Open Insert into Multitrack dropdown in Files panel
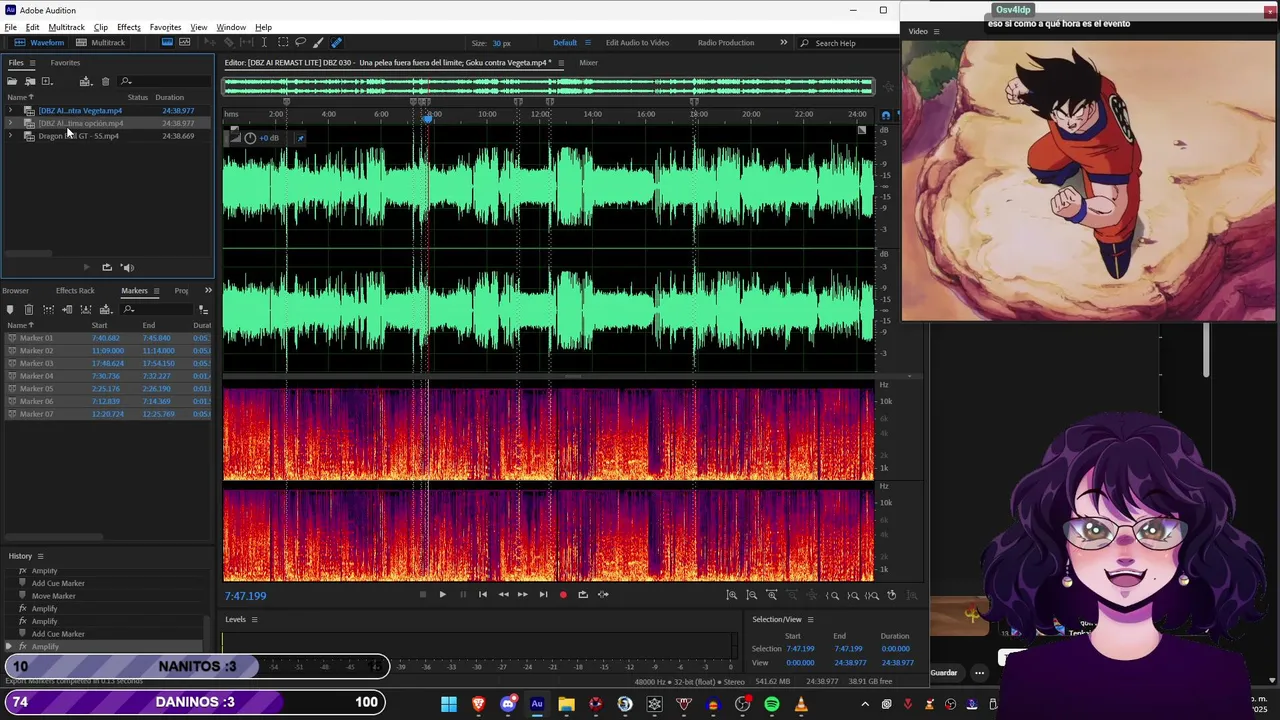1280x720 pixels. tap(86, 81)
